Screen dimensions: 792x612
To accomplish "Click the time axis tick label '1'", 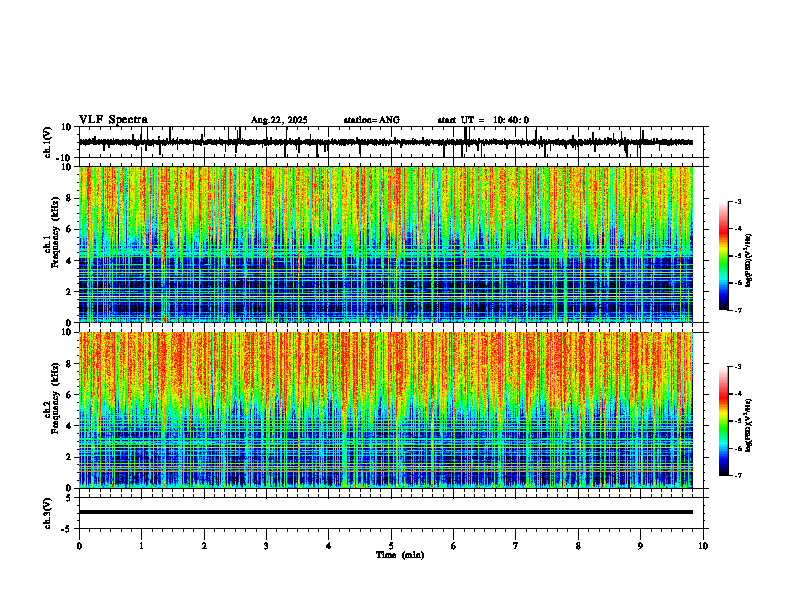I will tap(141, 546).
